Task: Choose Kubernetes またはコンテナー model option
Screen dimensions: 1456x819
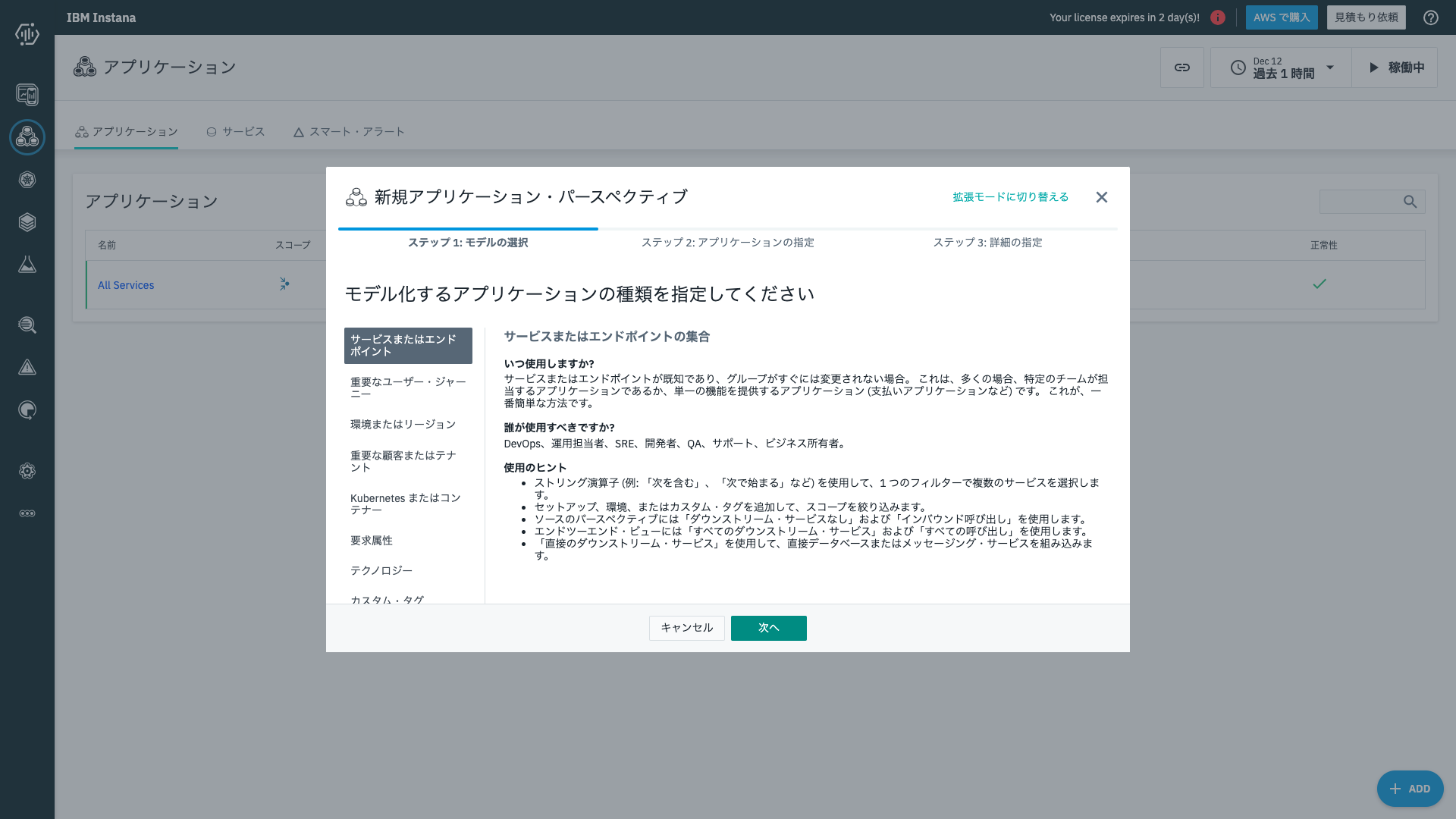Action: point(404,504)
